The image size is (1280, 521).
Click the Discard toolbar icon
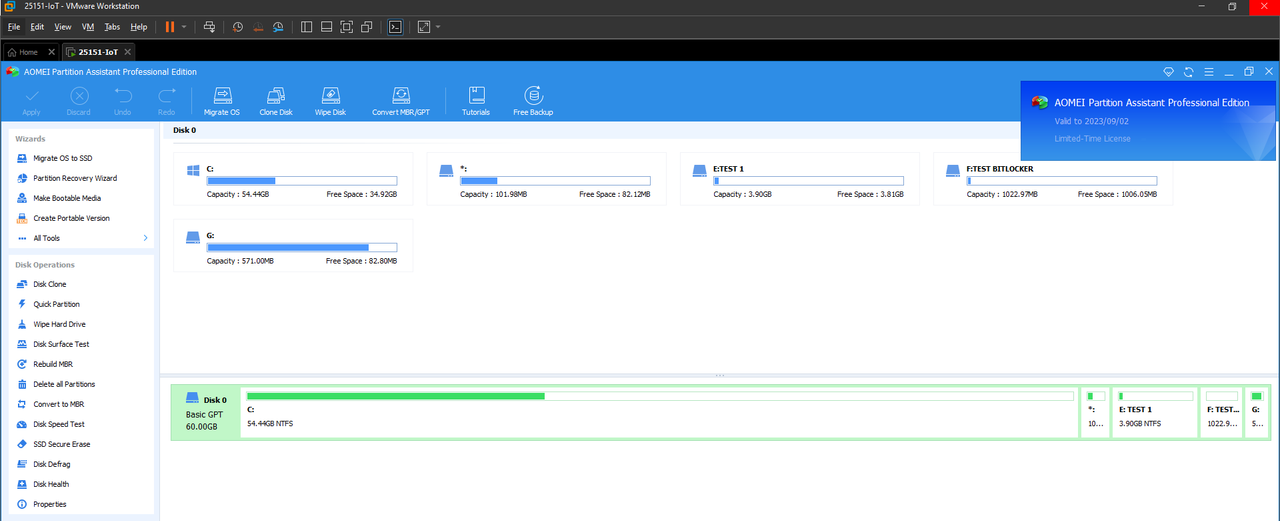[79, 100]
